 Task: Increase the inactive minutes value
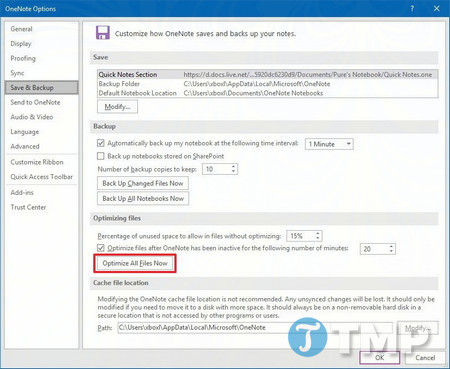point(392,246)
